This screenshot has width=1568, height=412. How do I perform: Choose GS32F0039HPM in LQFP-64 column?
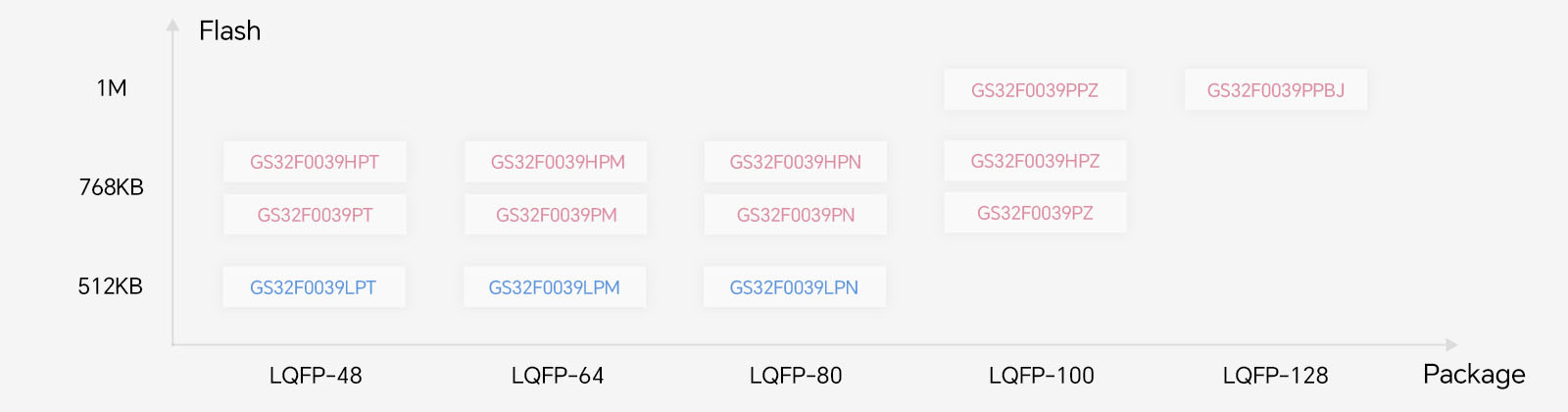pos(556,162)
